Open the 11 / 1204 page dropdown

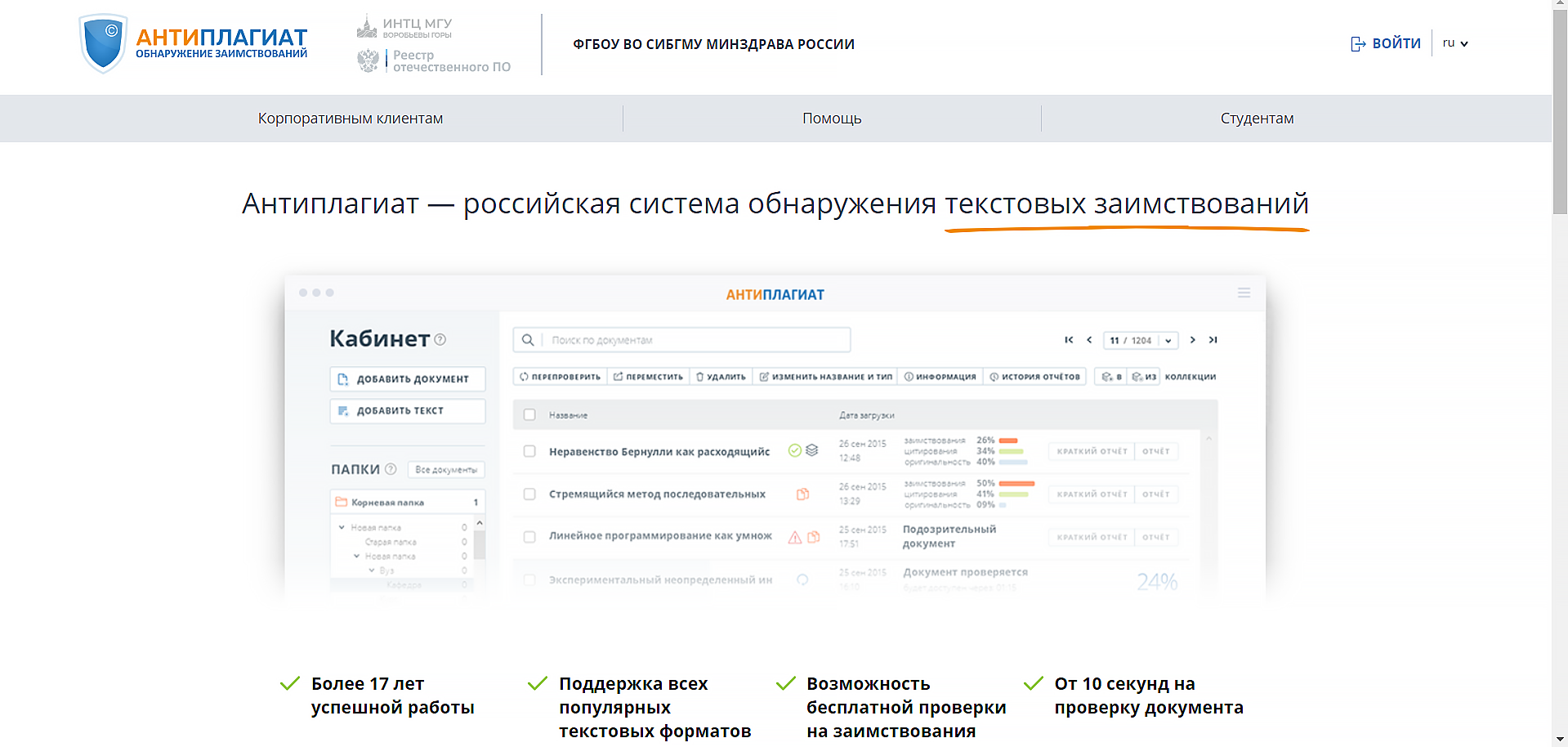coord(1141,340)
